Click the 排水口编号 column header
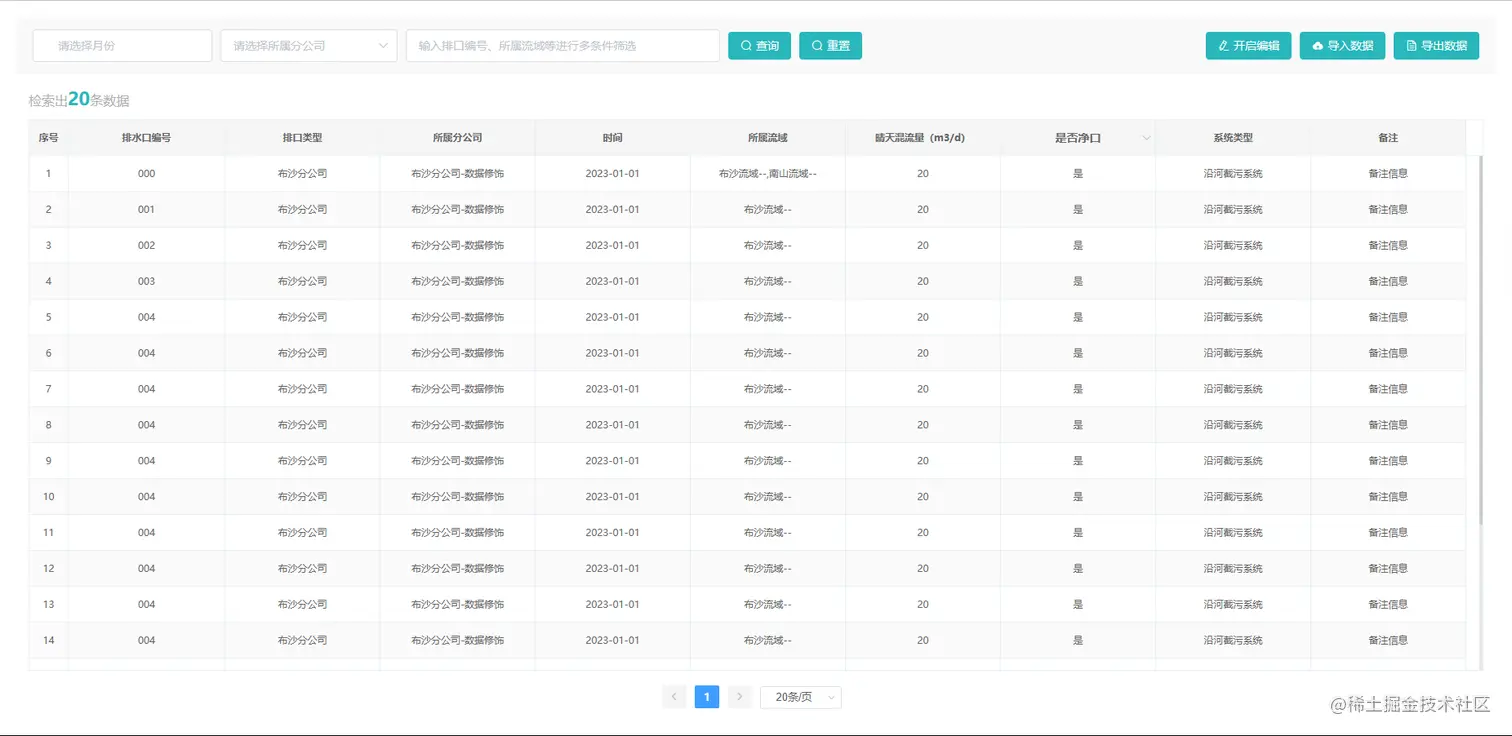Image resolution: width=1512 pixels, height=736 pixels. 146,138
